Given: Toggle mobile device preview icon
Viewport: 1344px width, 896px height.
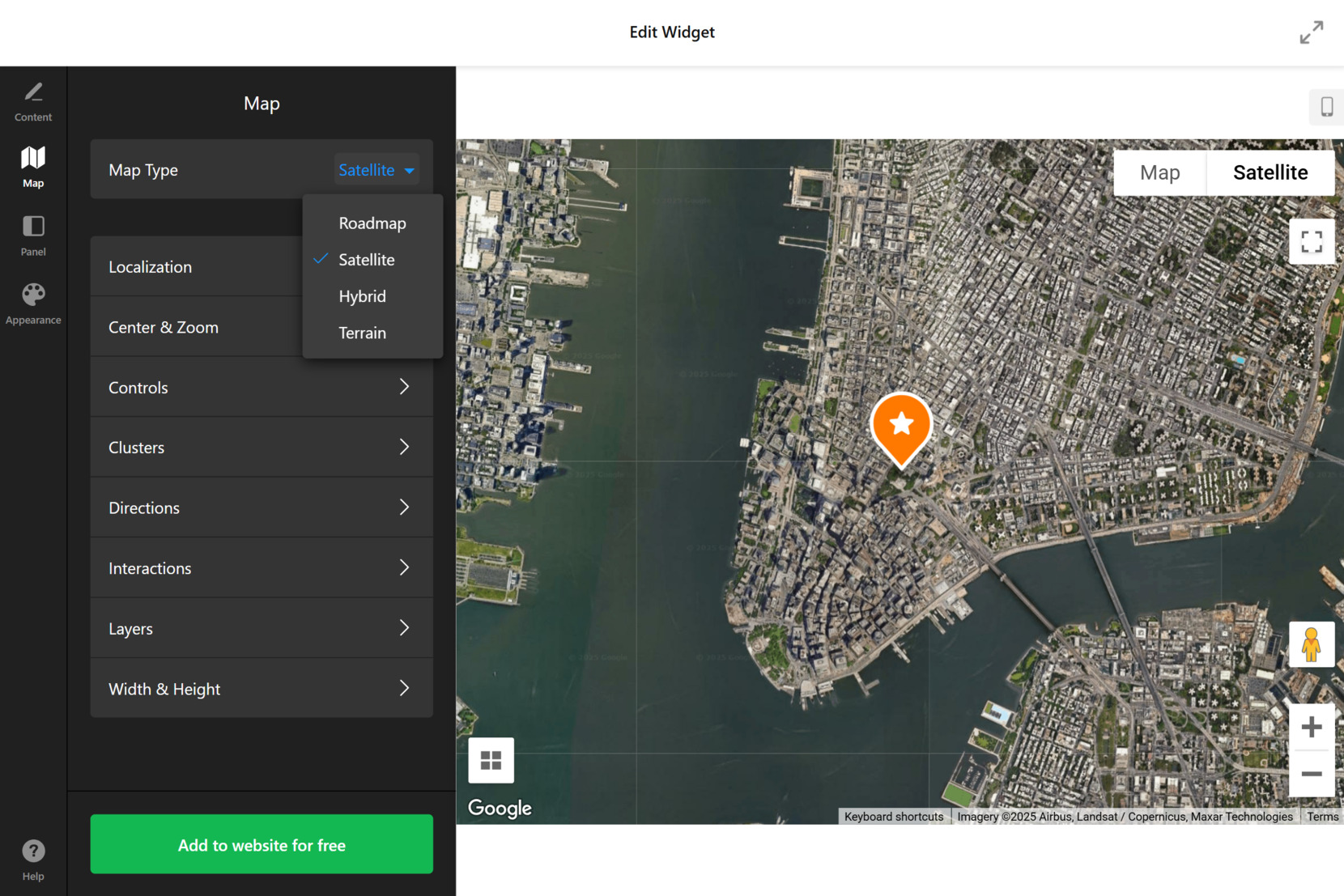Looking at the screenshot, I should pos(1325,107).
